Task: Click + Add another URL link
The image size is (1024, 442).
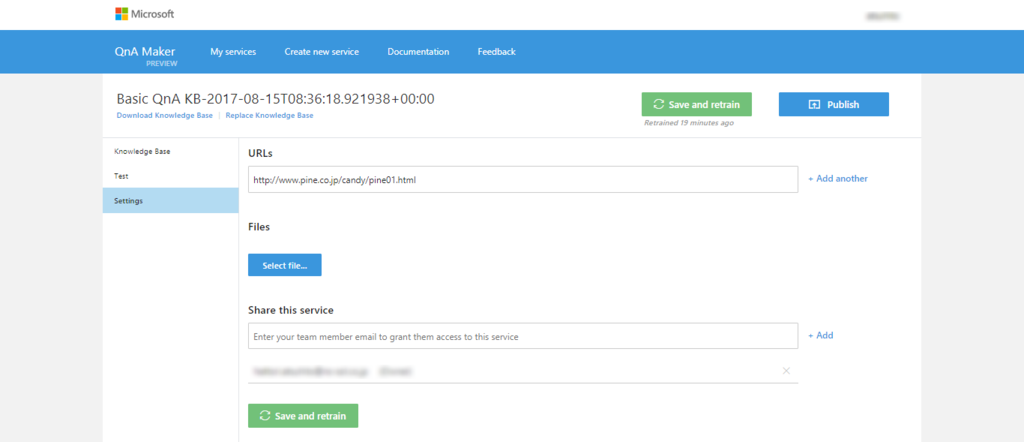Action: click(x=838, y=178)
